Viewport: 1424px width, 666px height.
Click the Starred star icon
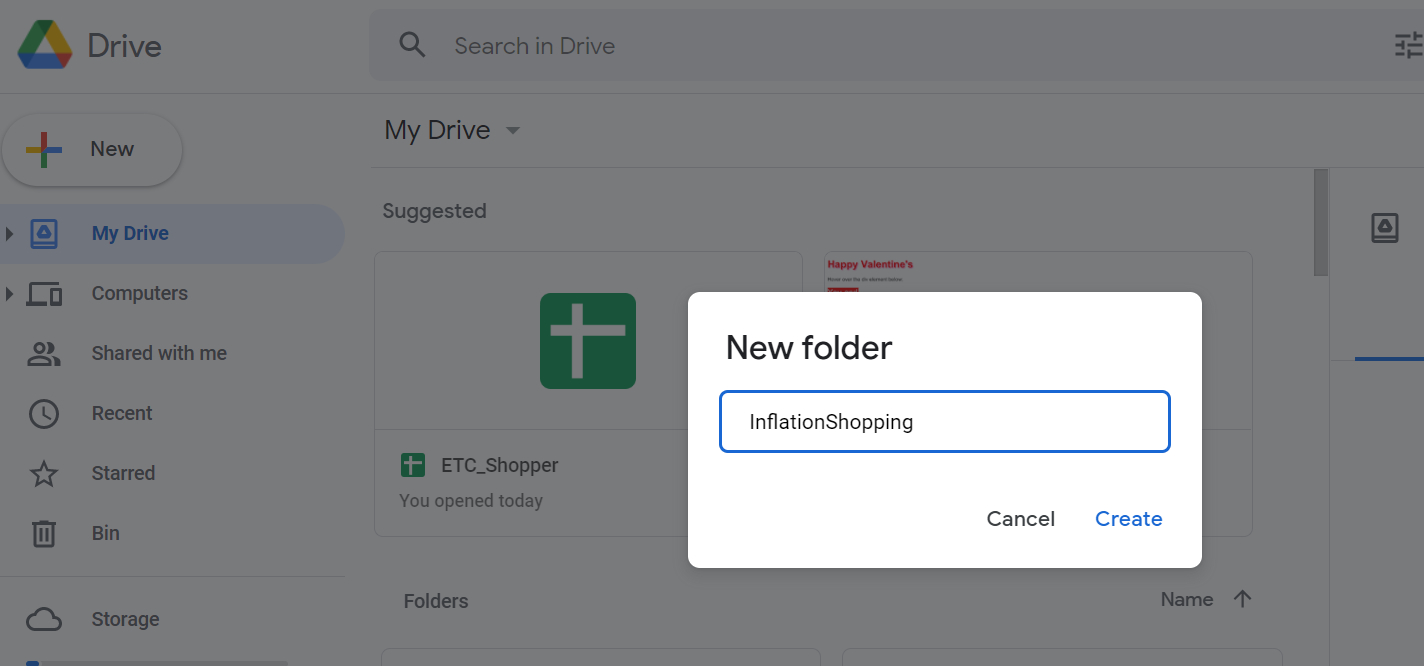pos(44,474)
